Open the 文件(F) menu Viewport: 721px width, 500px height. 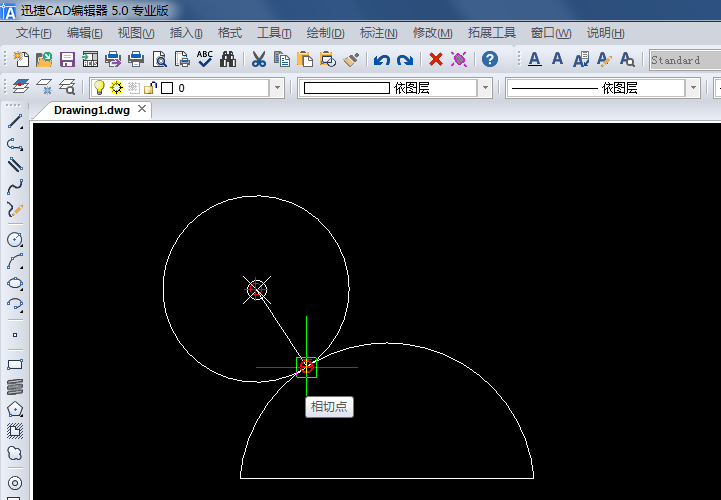[x=33, y=33]
